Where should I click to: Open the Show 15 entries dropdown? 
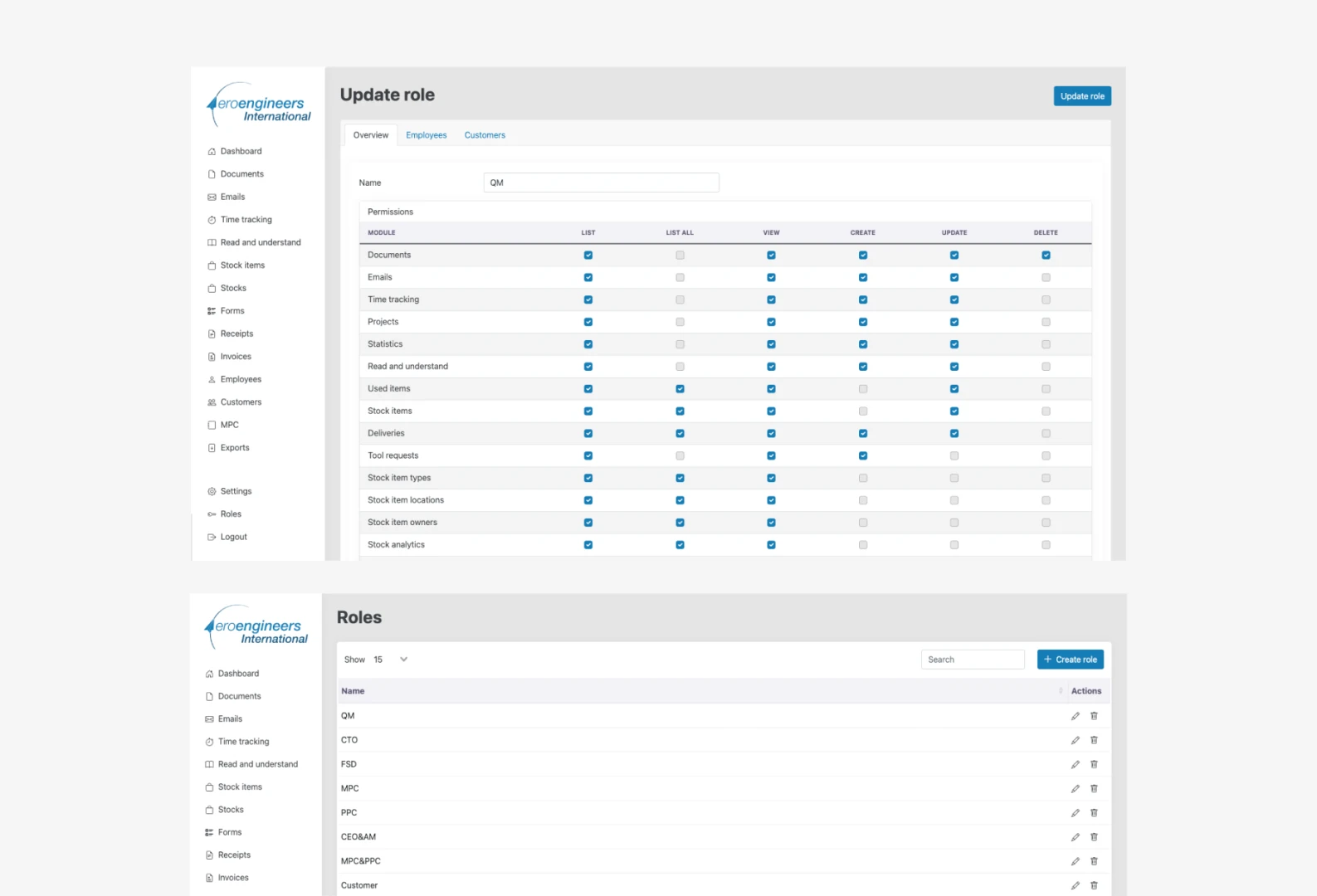(x=390, y=660)
